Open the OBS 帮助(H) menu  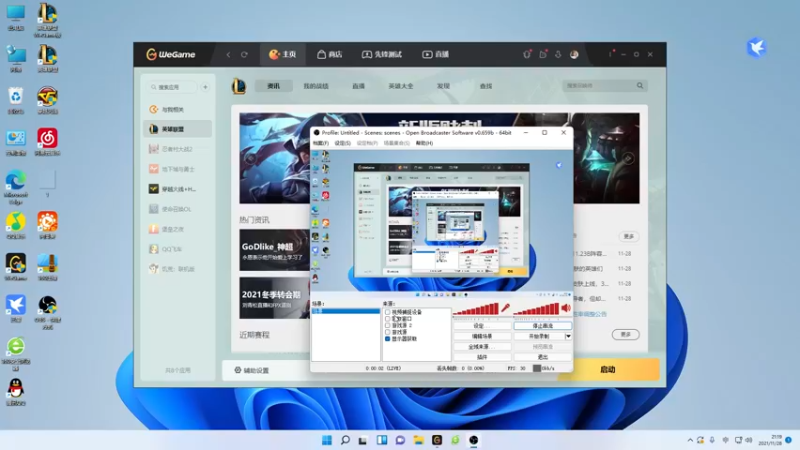[x=424, y=143]
